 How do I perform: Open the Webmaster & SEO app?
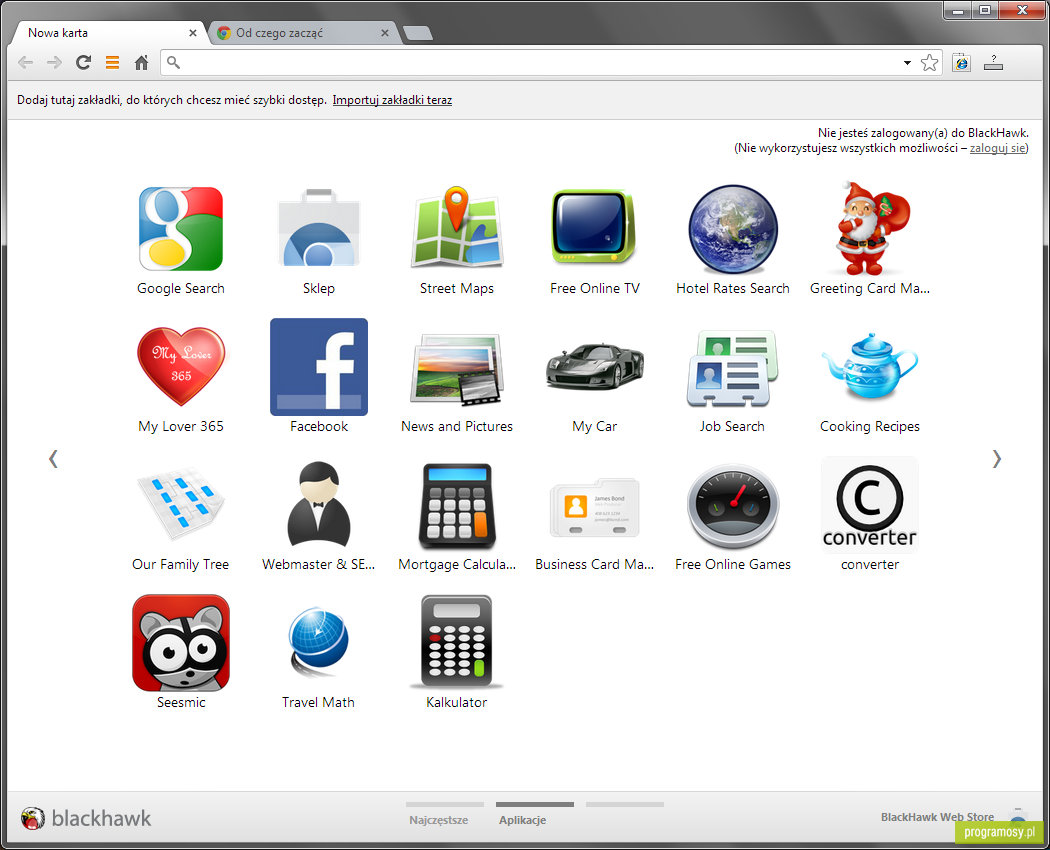point(319,504)
